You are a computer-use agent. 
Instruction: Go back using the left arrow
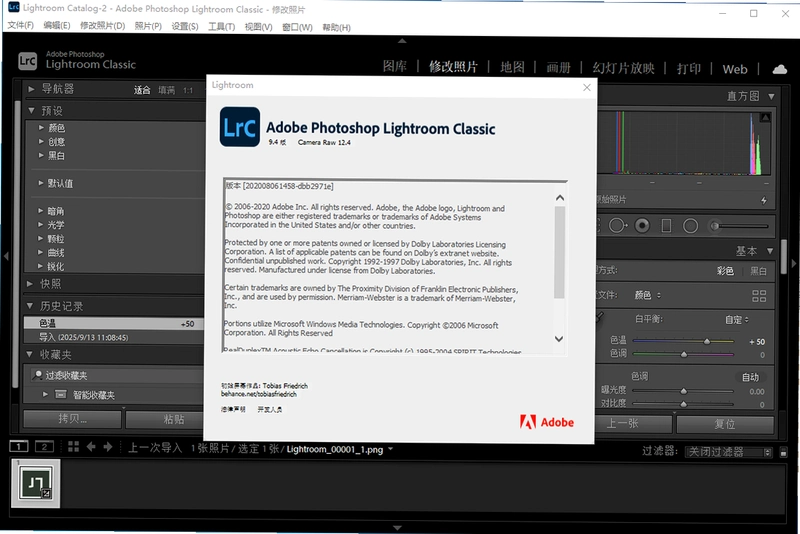91,447
